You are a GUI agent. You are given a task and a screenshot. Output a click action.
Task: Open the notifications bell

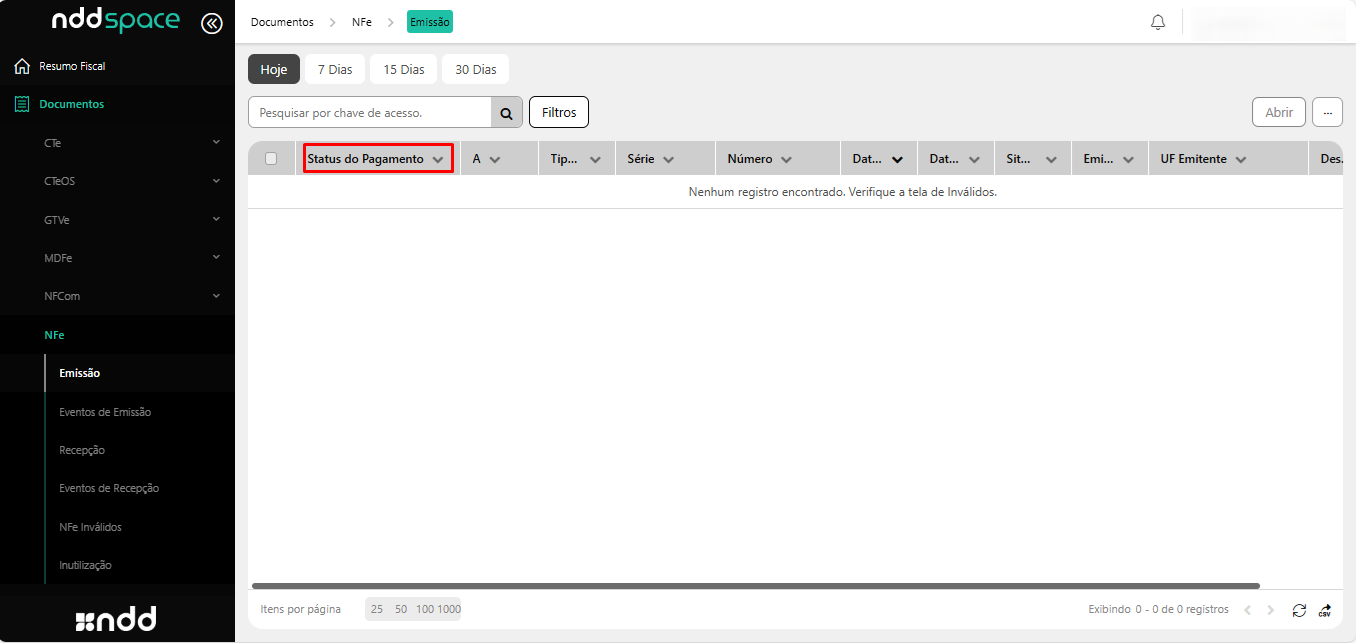[1158, 22]
